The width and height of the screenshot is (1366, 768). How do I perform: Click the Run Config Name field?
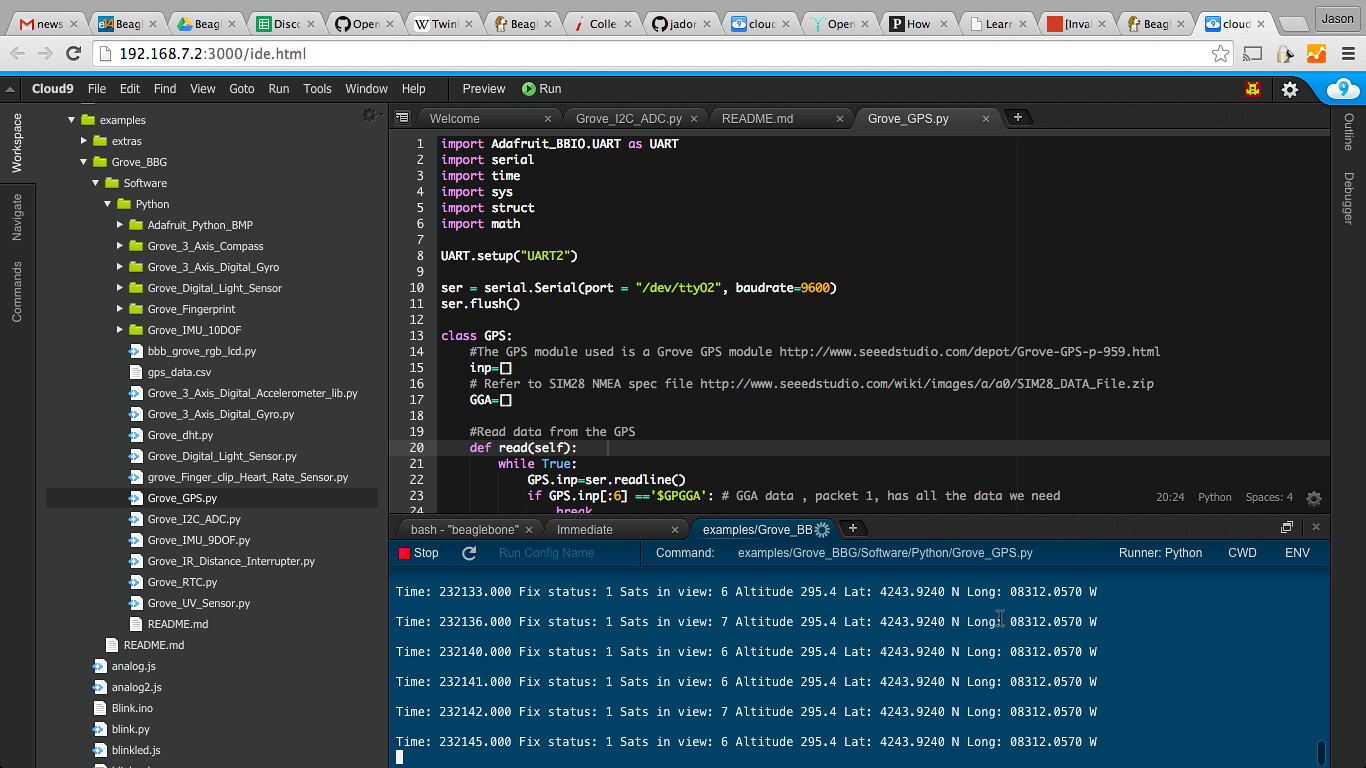(546, 553)
